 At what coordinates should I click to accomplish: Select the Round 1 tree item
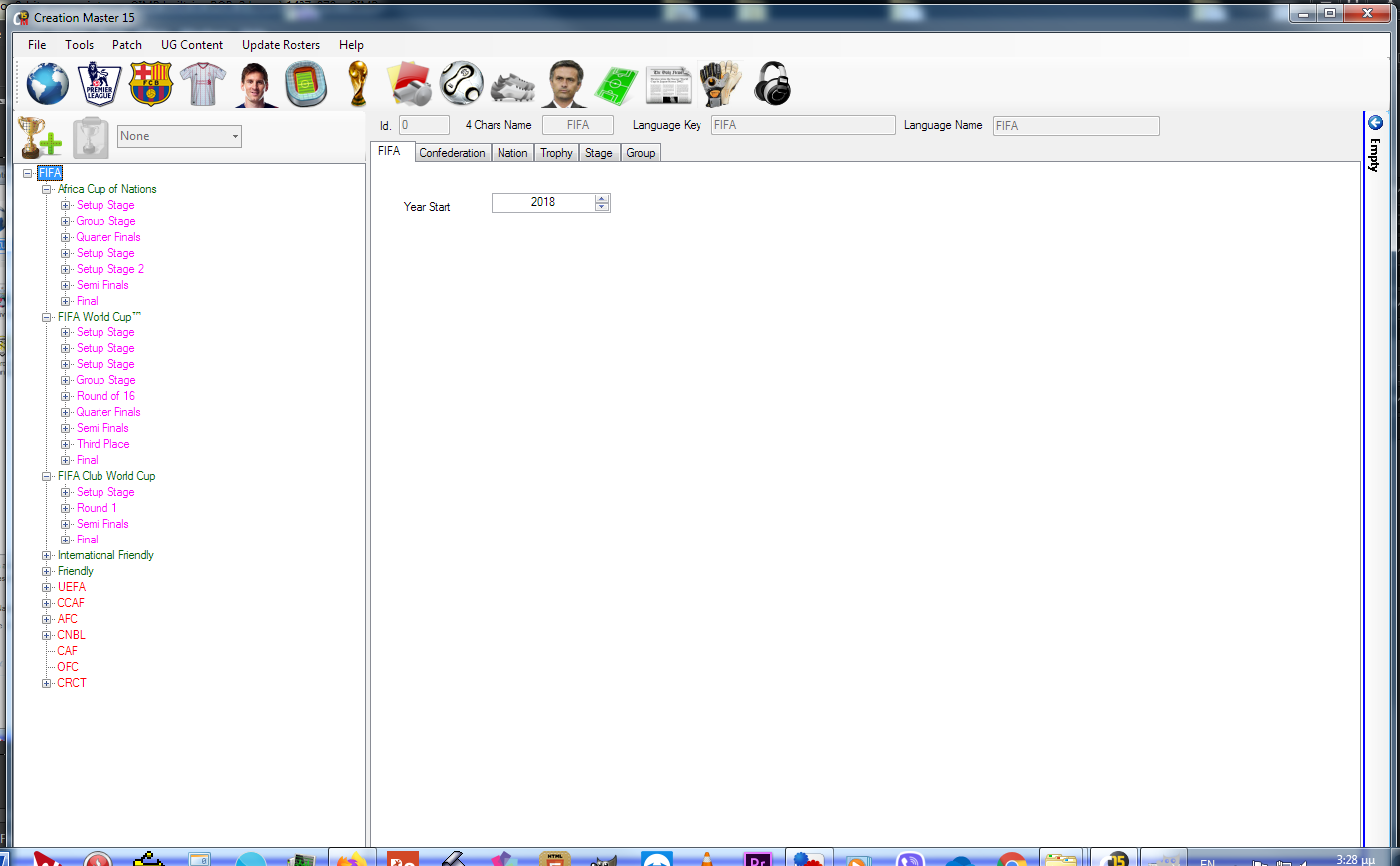click(97, 508)
